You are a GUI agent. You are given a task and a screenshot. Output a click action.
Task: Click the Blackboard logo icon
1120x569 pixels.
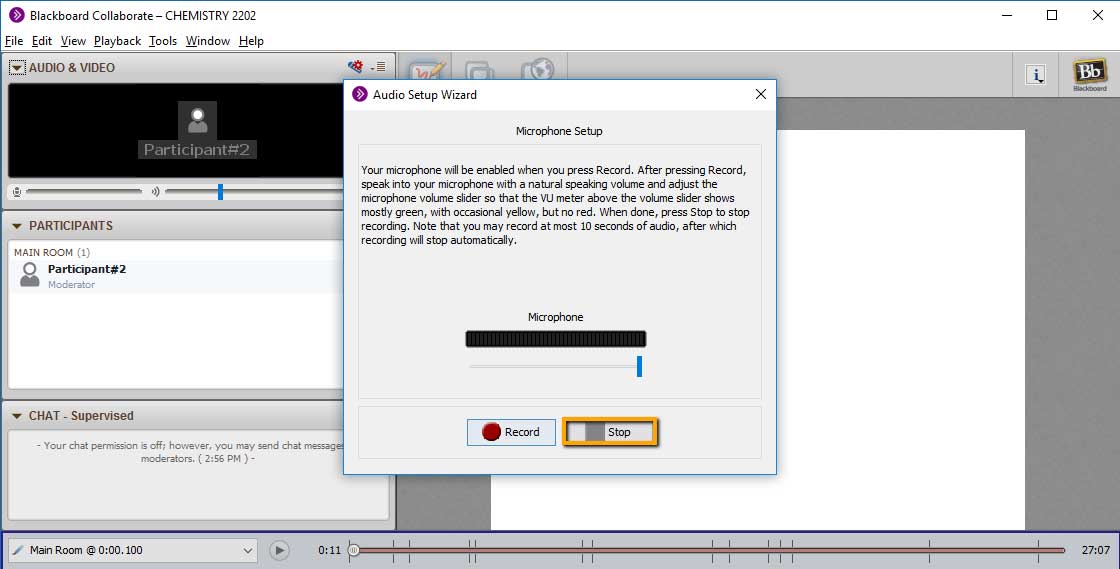point(1089,74)
